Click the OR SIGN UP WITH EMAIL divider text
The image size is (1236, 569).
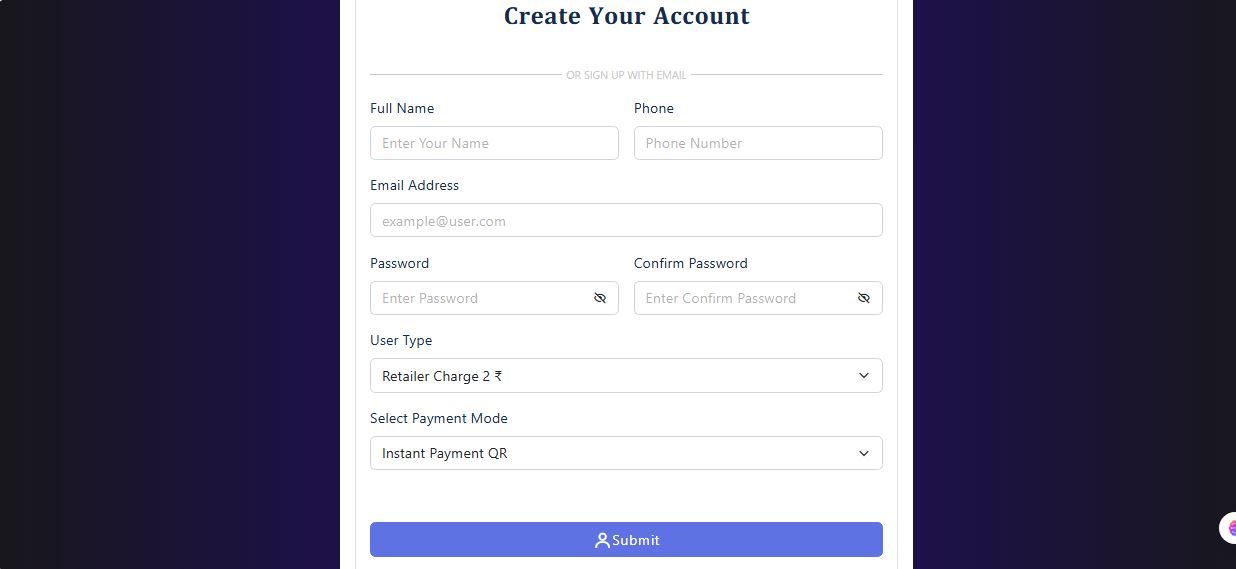[x=626, y=75]
